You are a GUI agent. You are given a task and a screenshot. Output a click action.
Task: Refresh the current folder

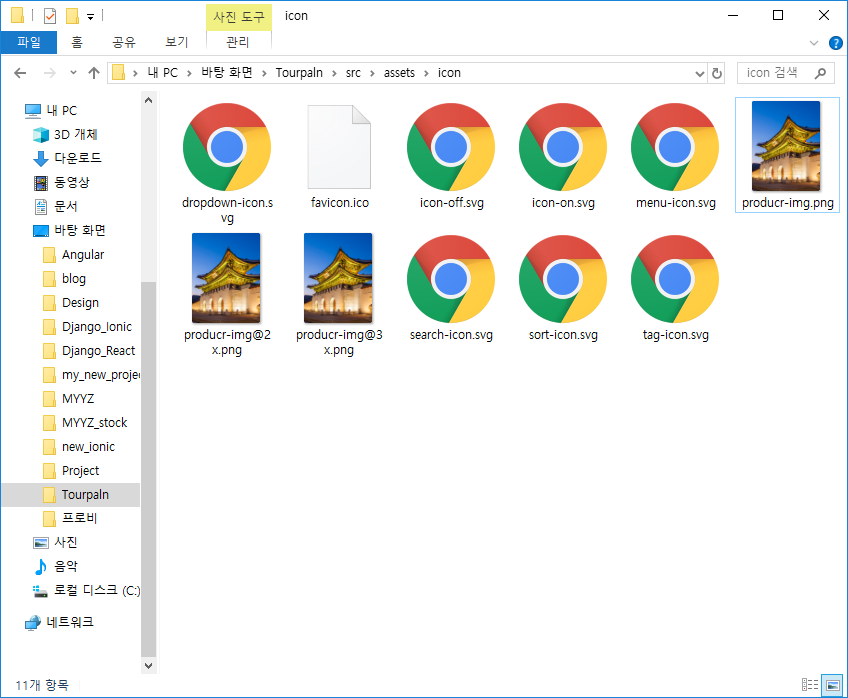point(717,73)
